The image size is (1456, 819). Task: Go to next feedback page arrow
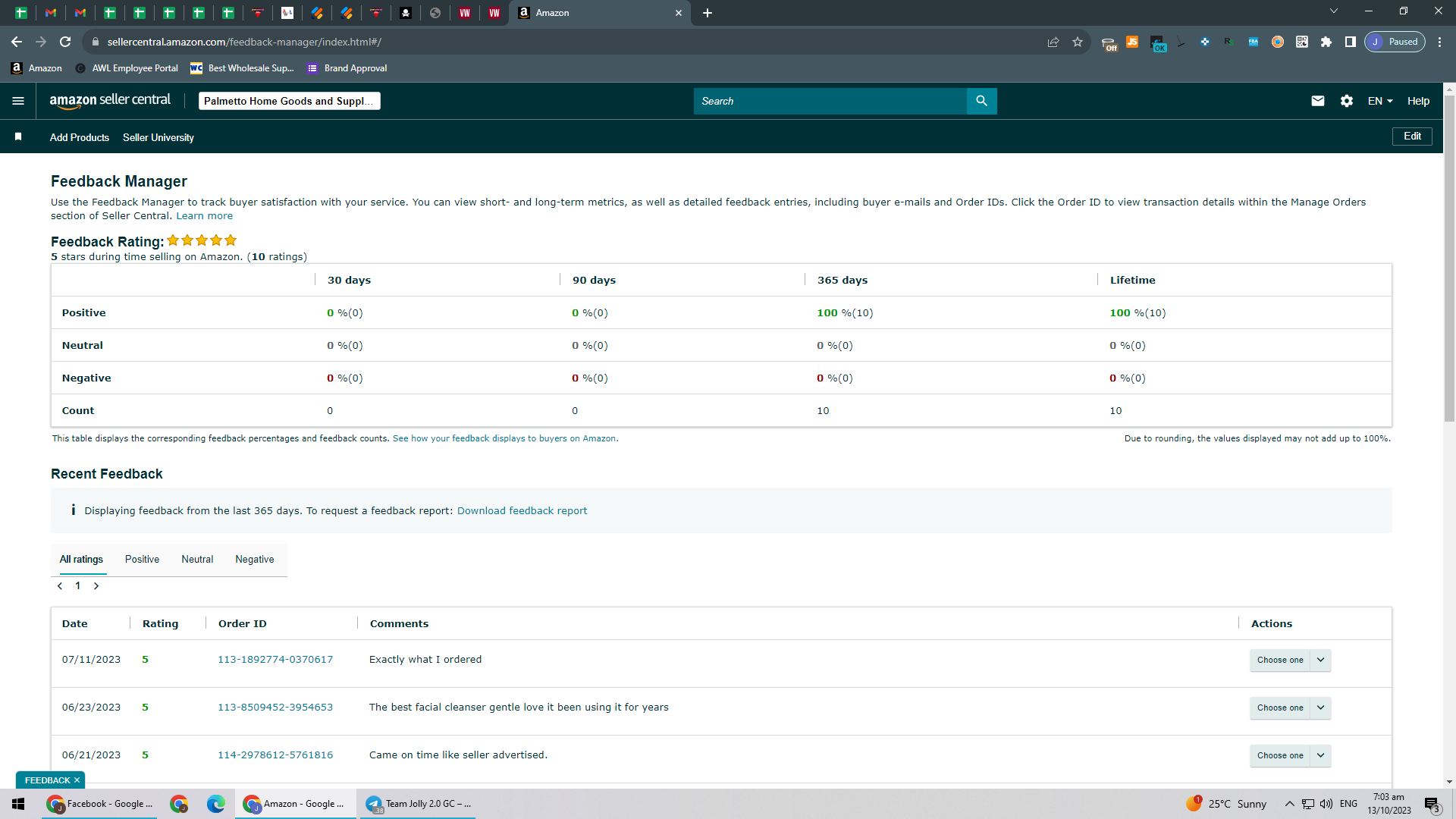pyautogui.click(x=96, y=585)
